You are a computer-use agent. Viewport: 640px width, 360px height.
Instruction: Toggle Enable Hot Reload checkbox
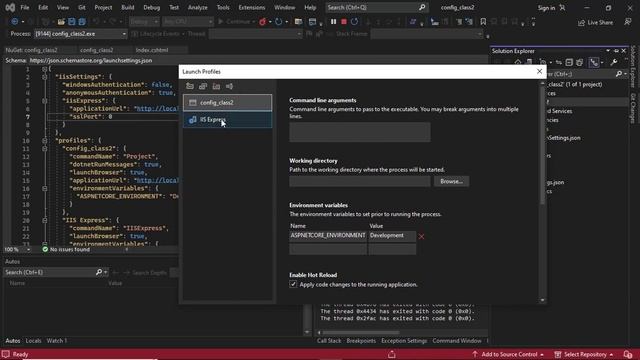293,284
